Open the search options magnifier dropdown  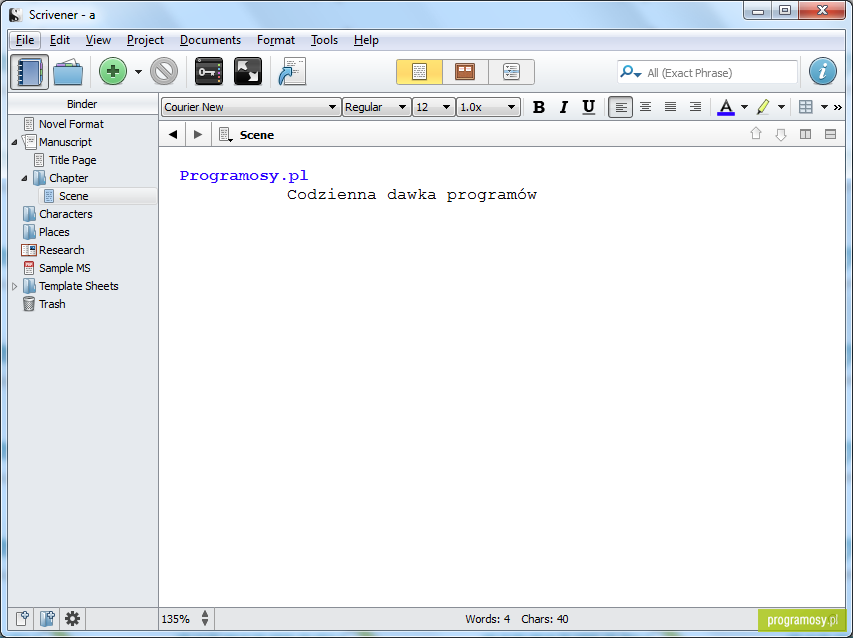pyautogui.click(x=631, y=72)
